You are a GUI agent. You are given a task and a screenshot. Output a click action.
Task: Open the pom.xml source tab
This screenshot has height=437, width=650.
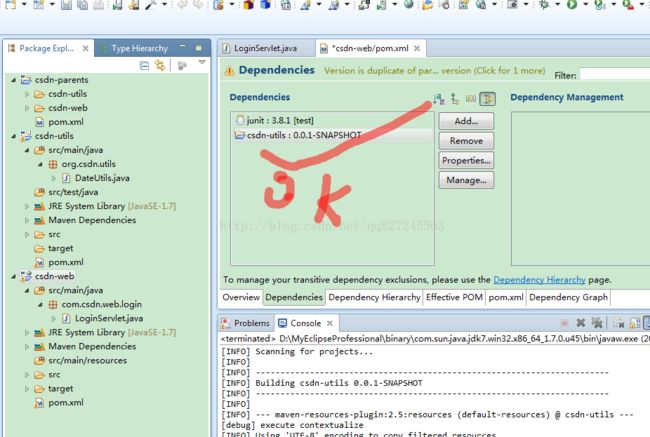click(506, 297)
